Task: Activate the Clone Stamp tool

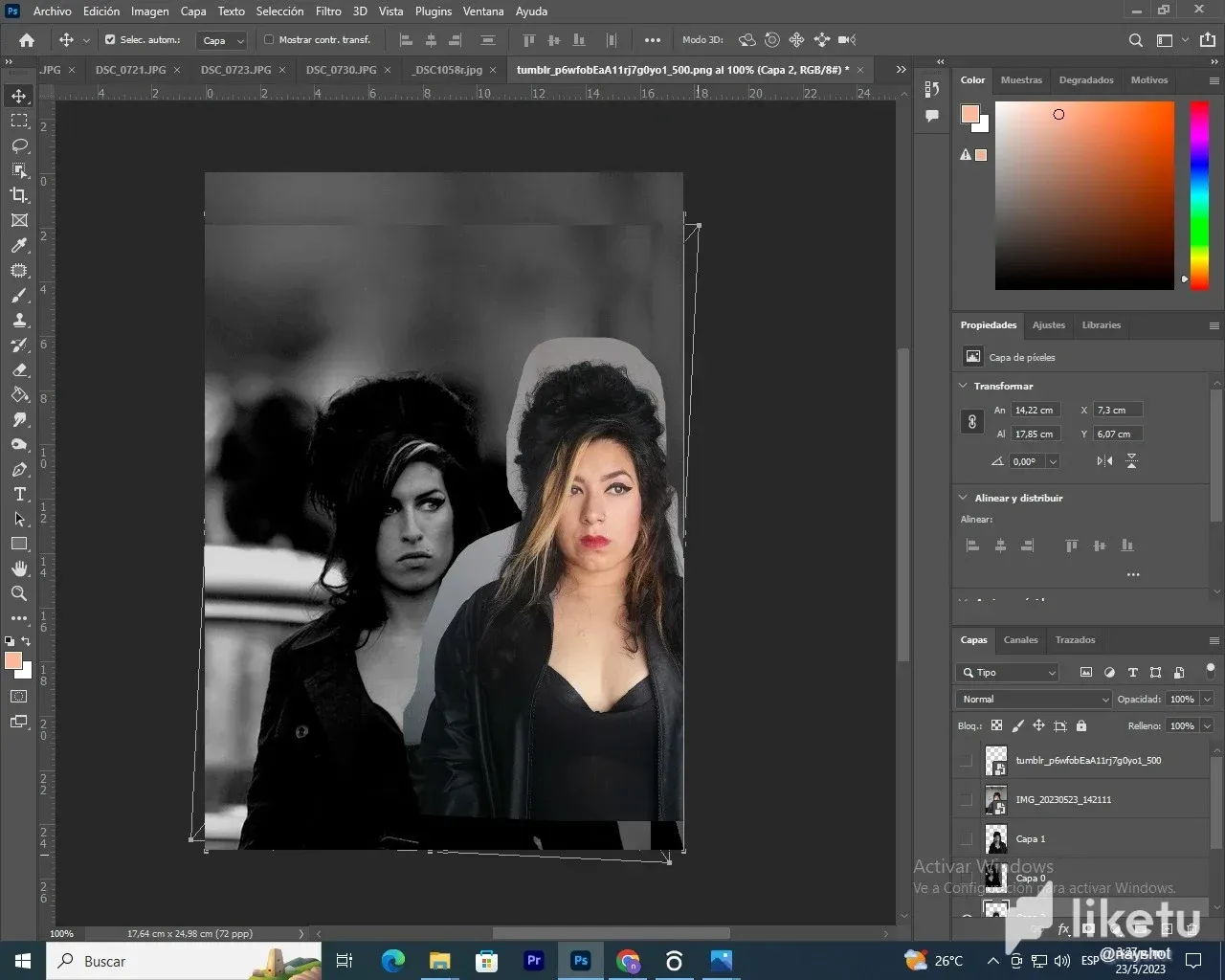Action: tap(19, 321)
